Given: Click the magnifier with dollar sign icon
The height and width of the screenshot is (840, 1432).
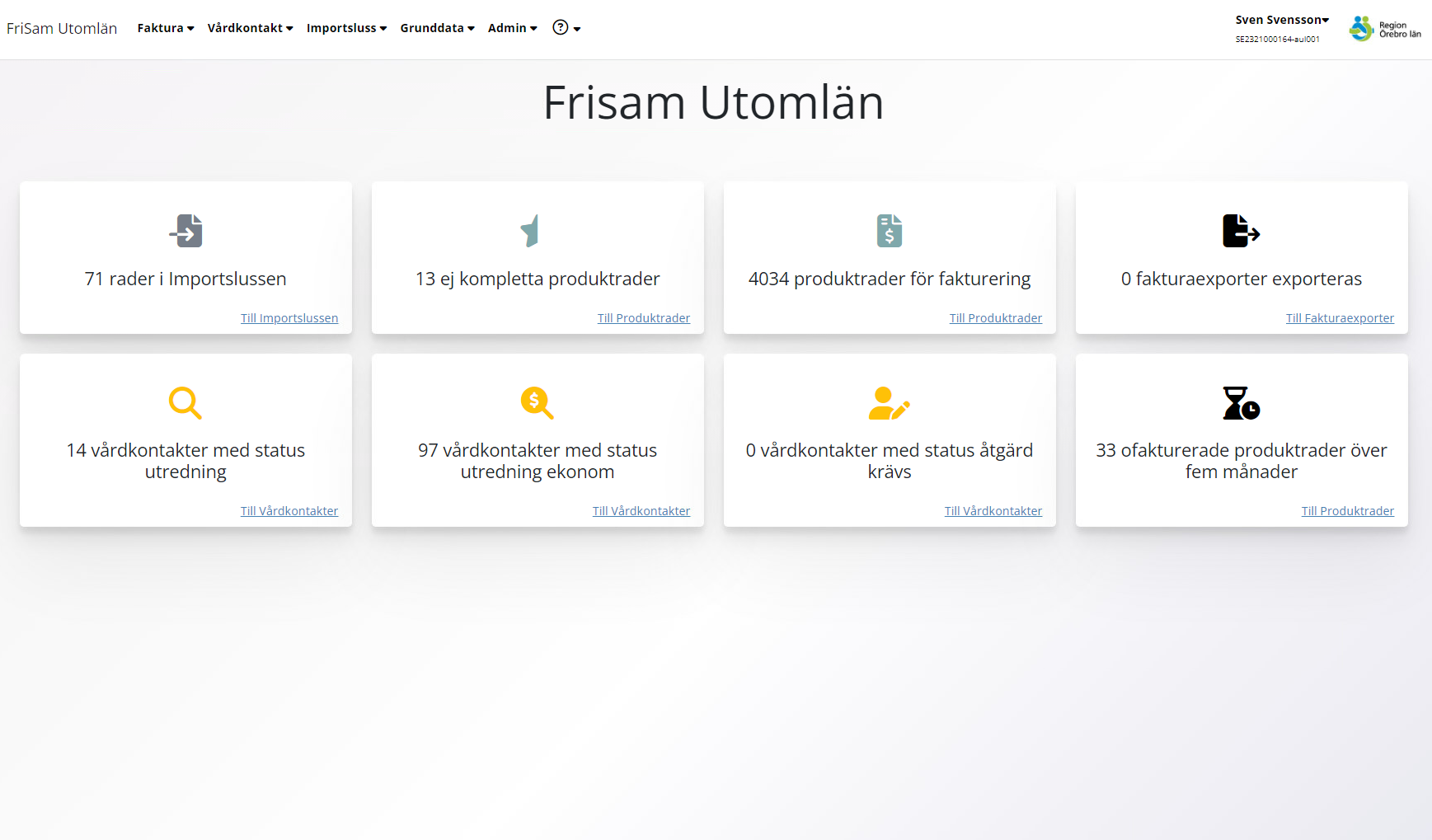Looking at the screenshot, I should coord(537,403).
